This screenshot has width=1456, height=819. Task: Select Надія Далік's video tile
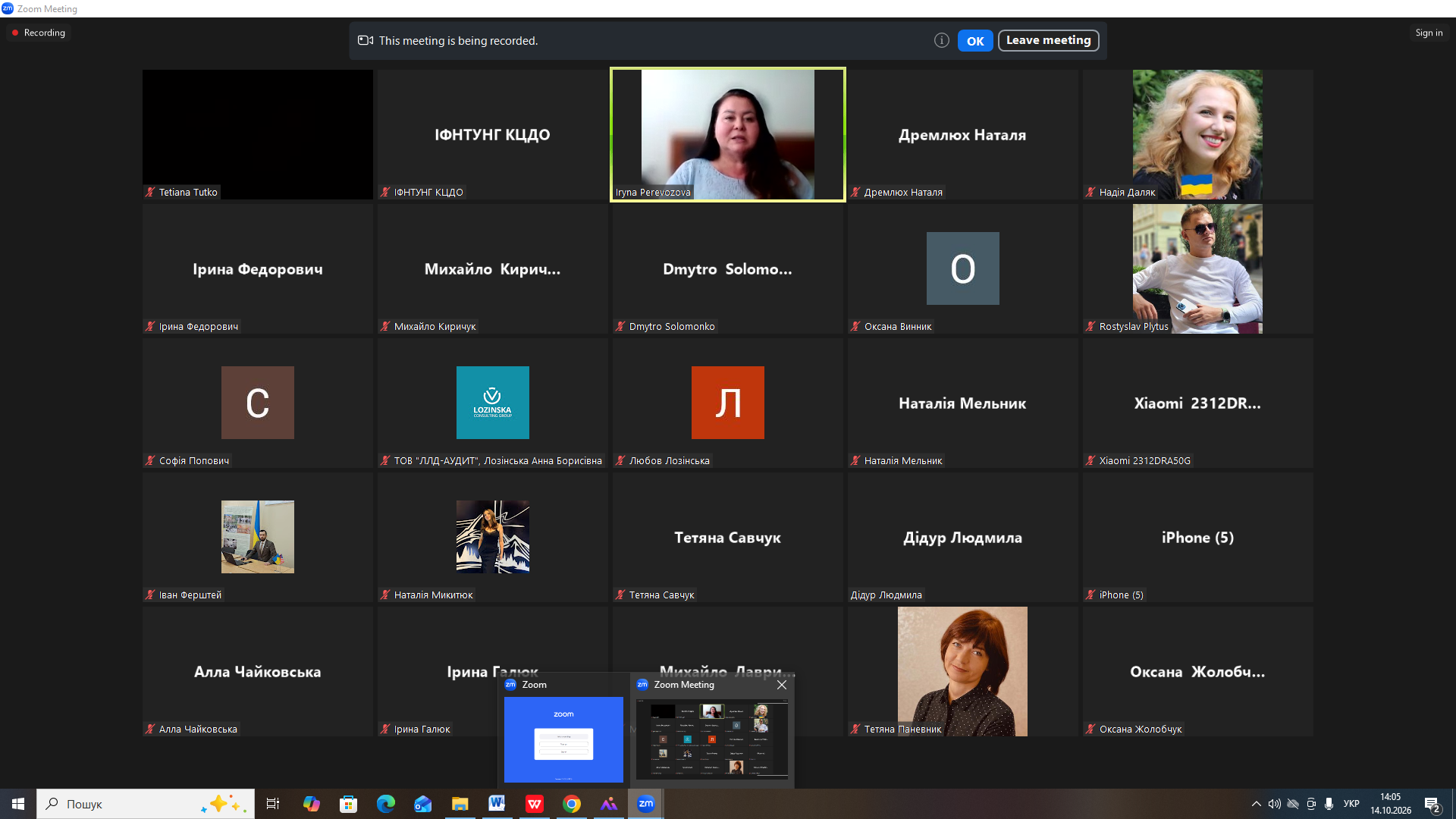click(1197, 134)
